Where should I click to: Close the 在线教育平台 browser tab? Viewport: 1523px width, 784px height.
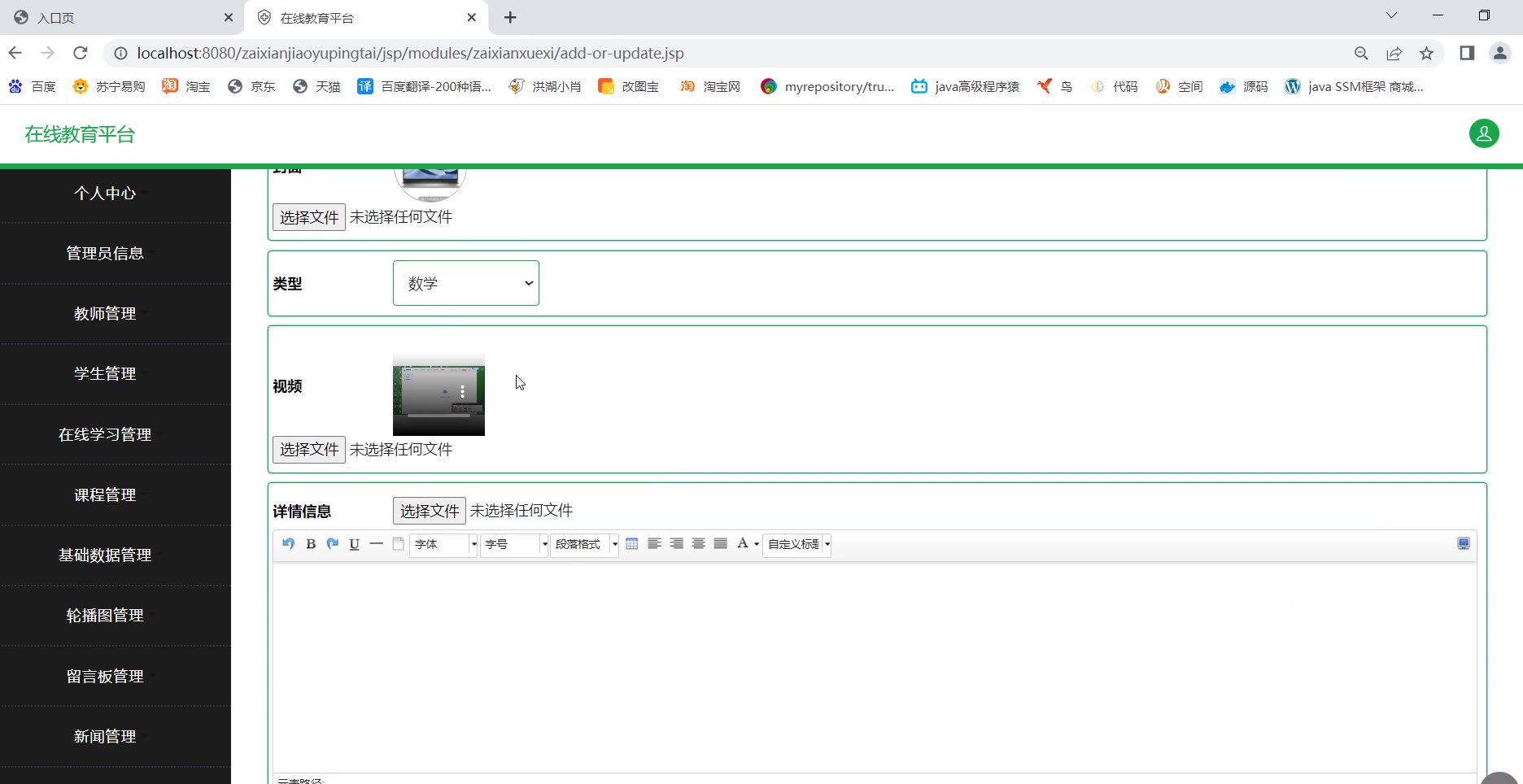point(472,17)
